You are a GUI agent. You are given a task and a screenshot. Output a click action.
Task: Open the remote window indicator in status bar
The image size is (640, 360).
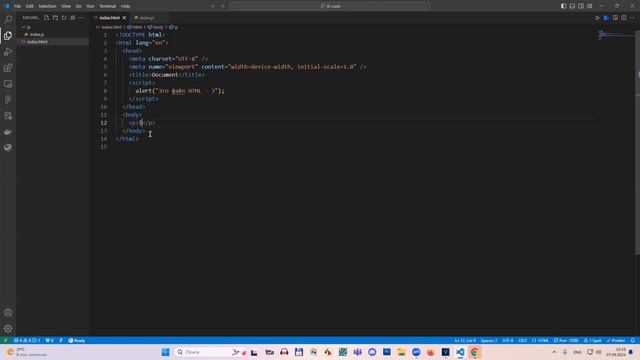click(5, 340)
